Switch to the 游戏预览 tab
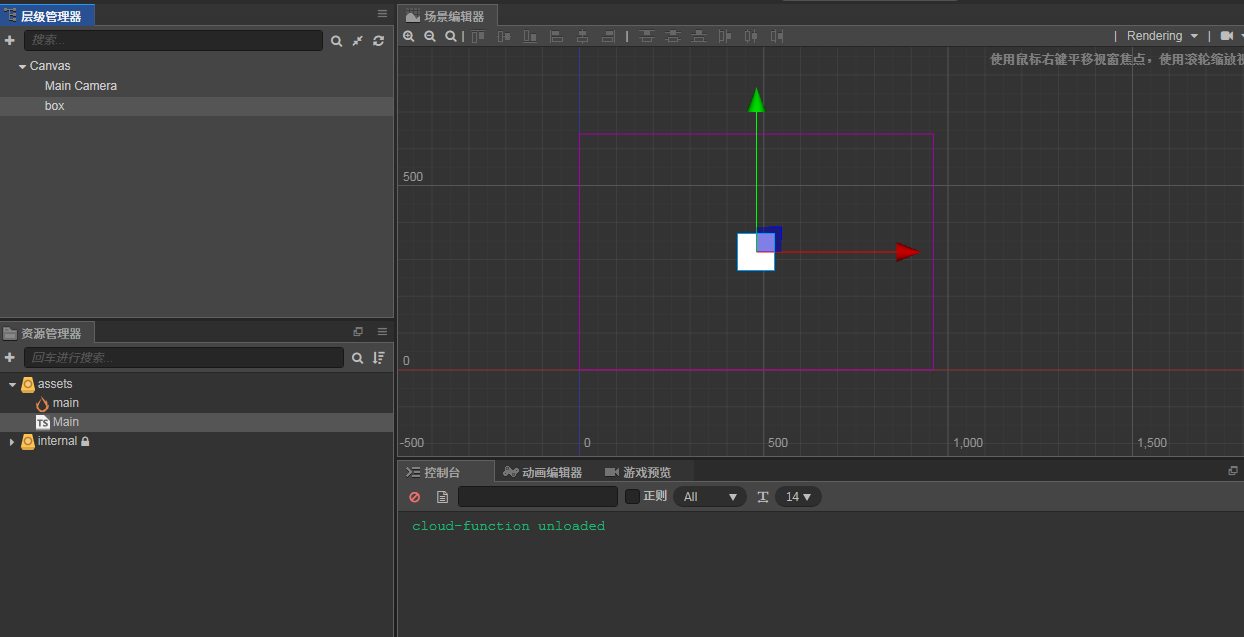 [x=638, y=472]
